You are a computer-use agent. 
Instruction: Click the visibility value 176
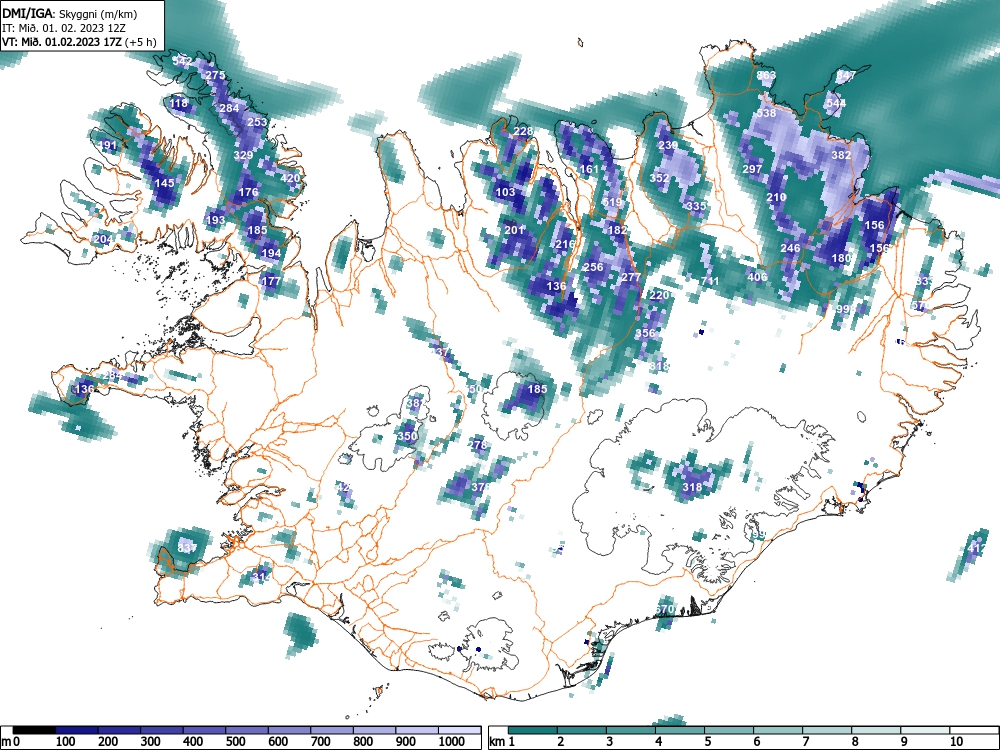click(x=248, y=192)
